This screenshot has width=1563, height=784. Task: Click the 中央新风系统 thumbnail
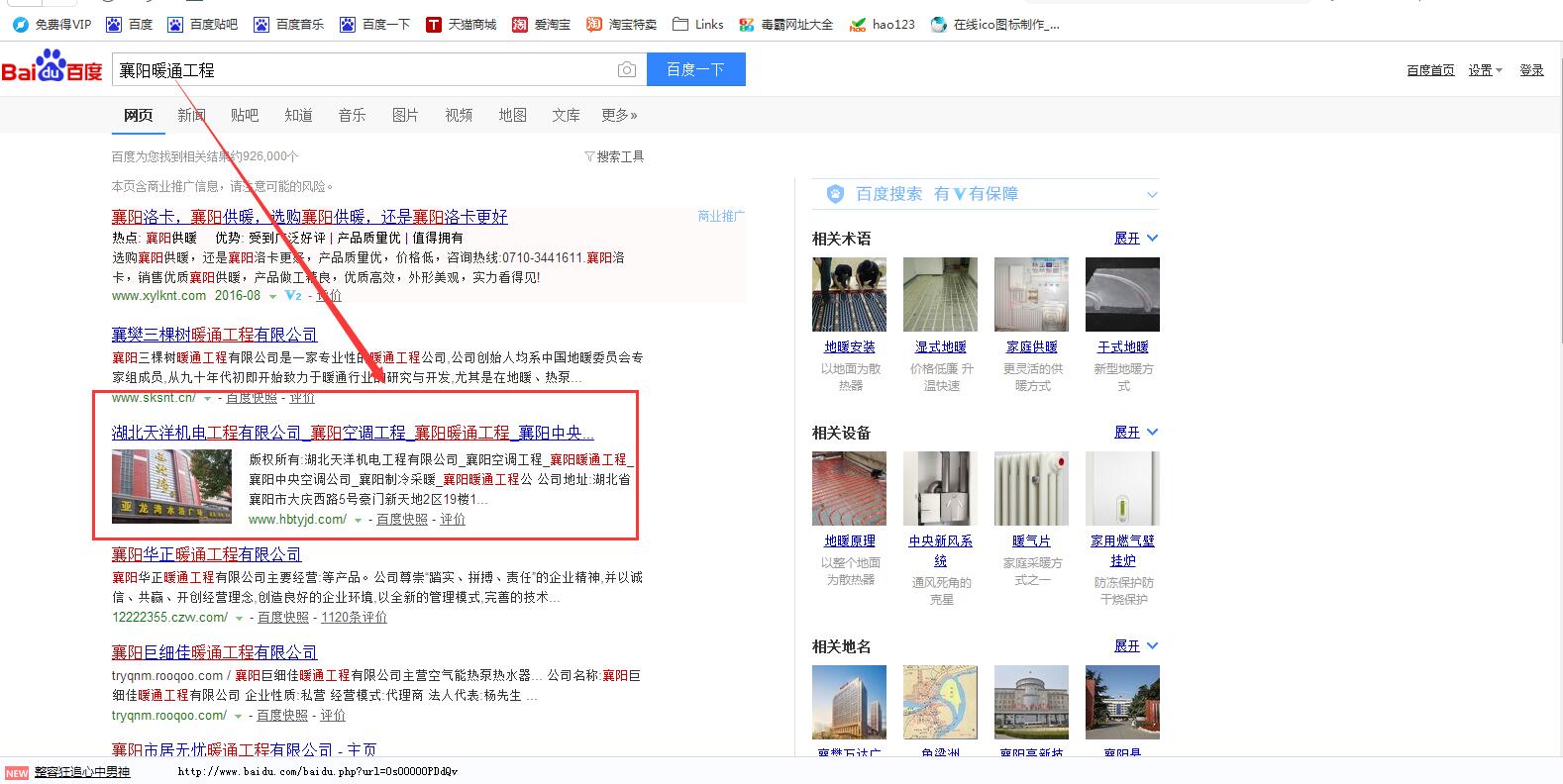940,488
